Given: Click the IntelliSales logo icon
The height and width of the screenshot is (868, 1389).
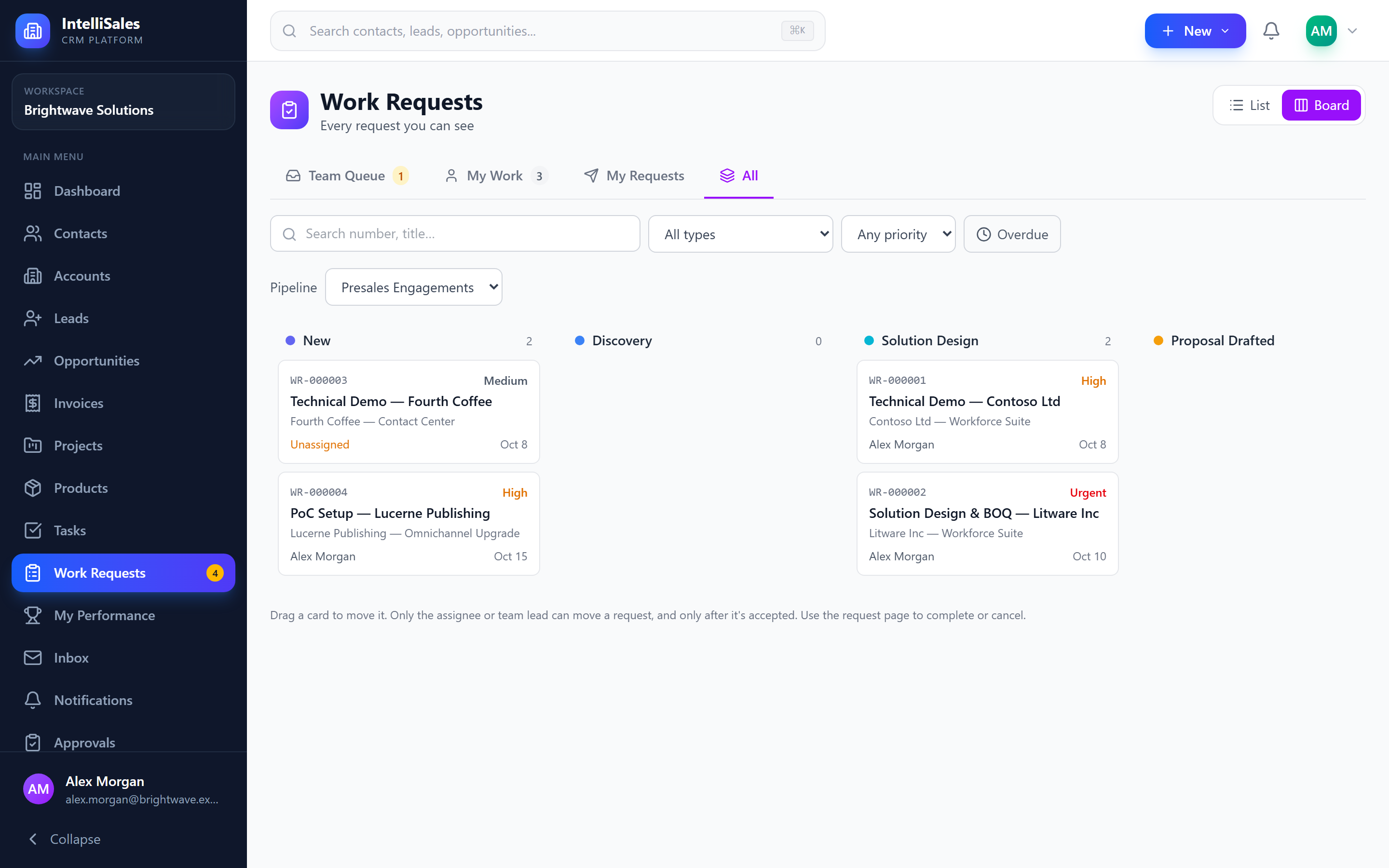Looking at the screenshot, I should click(x=33, y=30).
